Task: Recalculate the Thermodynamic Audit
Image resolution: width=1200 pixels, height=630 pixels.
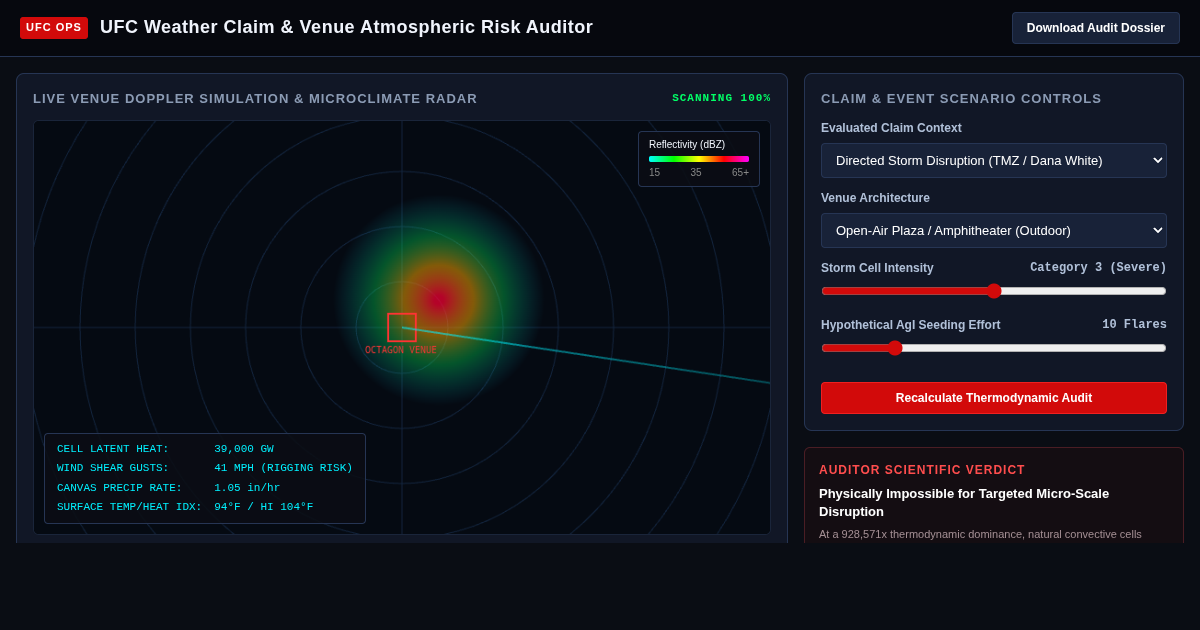Action: point(994,398)
